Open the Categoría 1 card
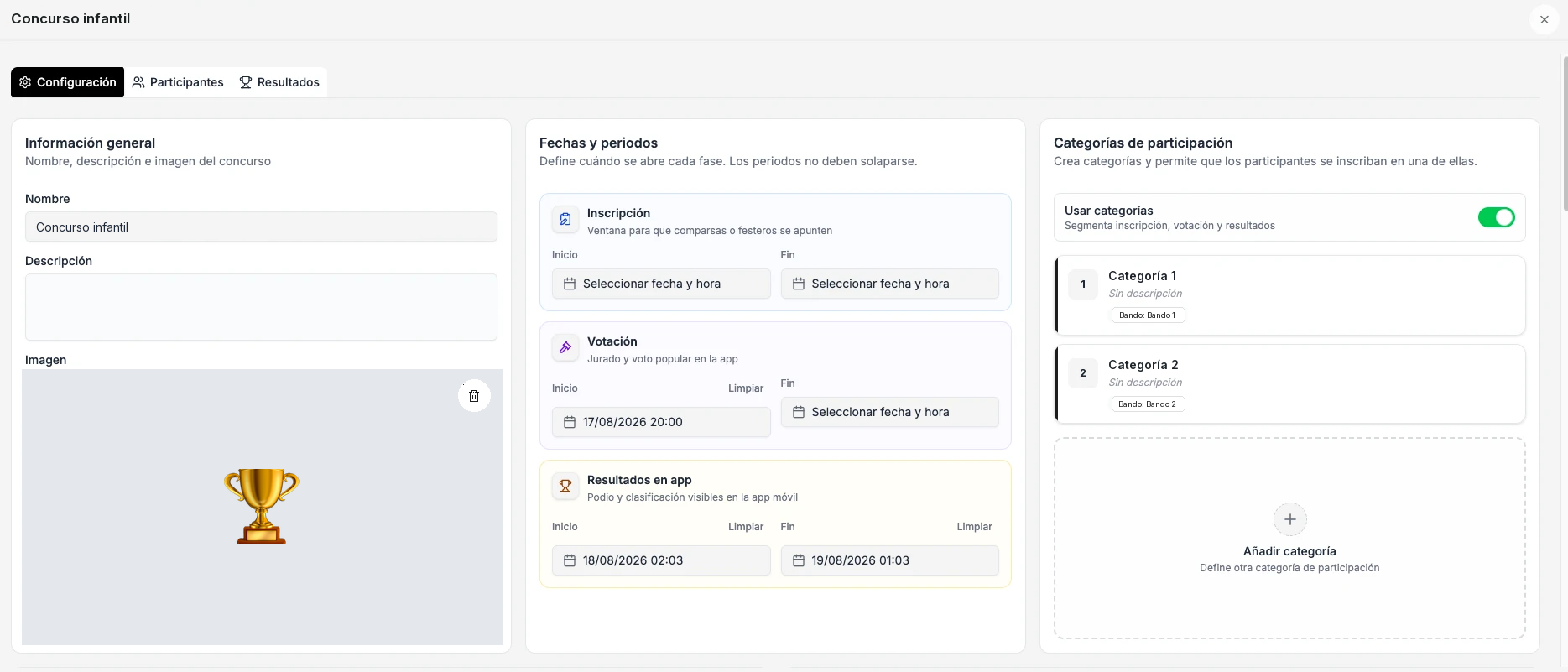This screenshot has width=1568, height=672. (x=1289, y=295)
